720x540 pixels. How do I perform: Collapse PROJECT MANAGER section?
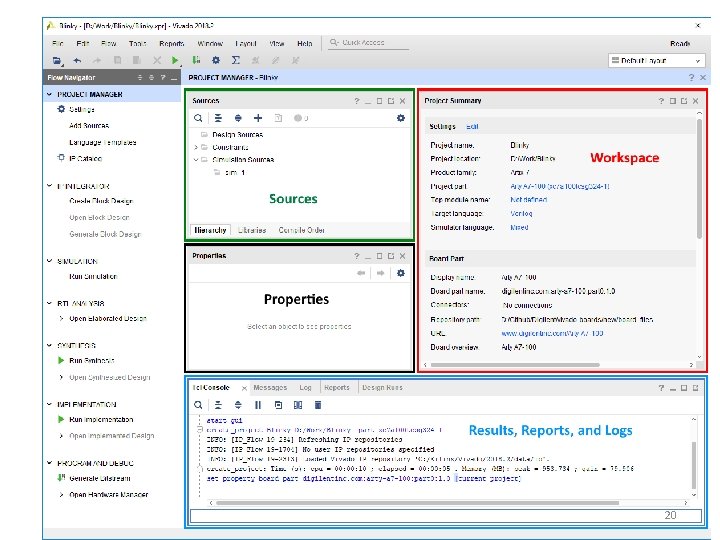point(50,94)
